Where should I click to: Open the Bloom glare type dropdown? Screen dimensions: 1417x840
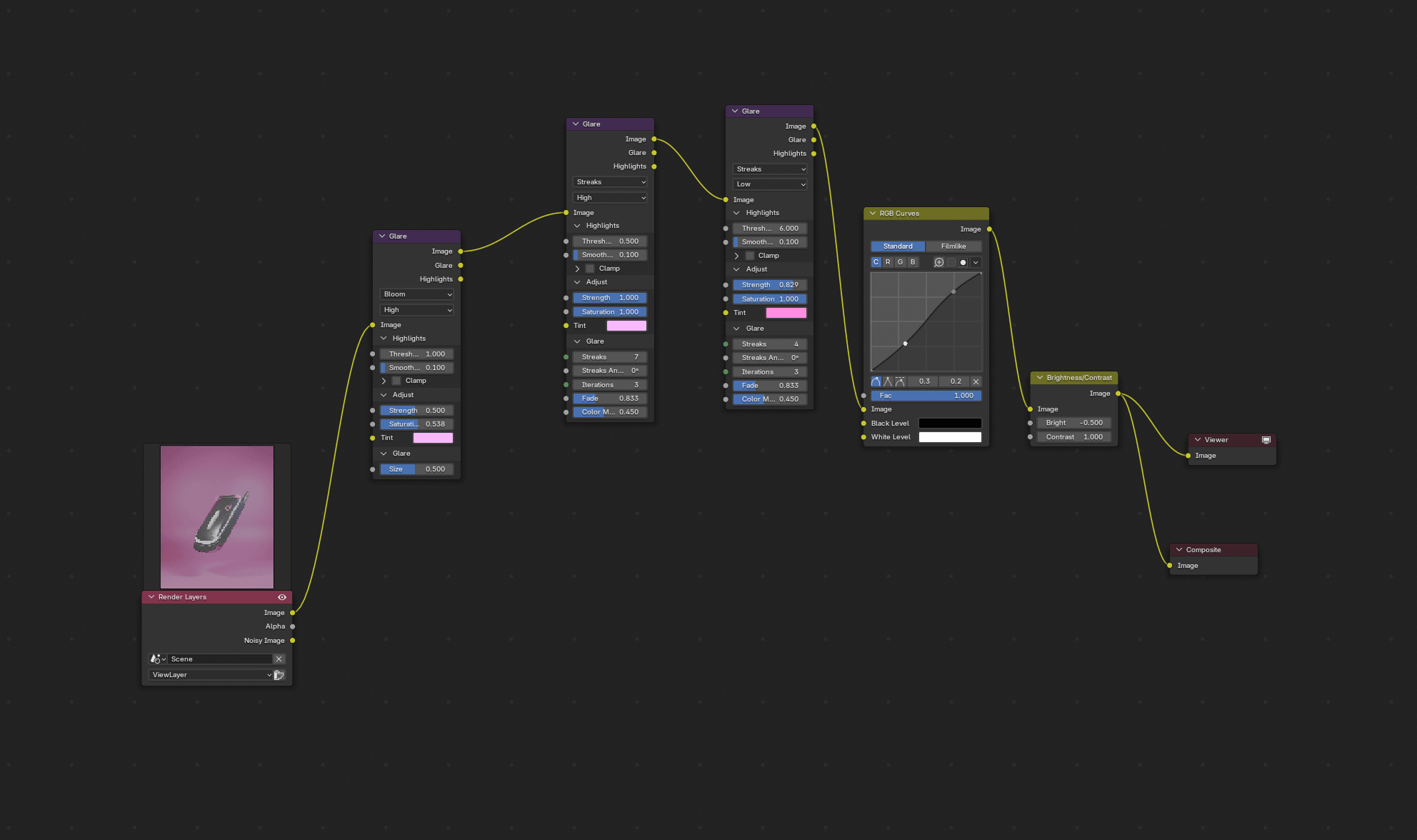click(x=417, y=294)
